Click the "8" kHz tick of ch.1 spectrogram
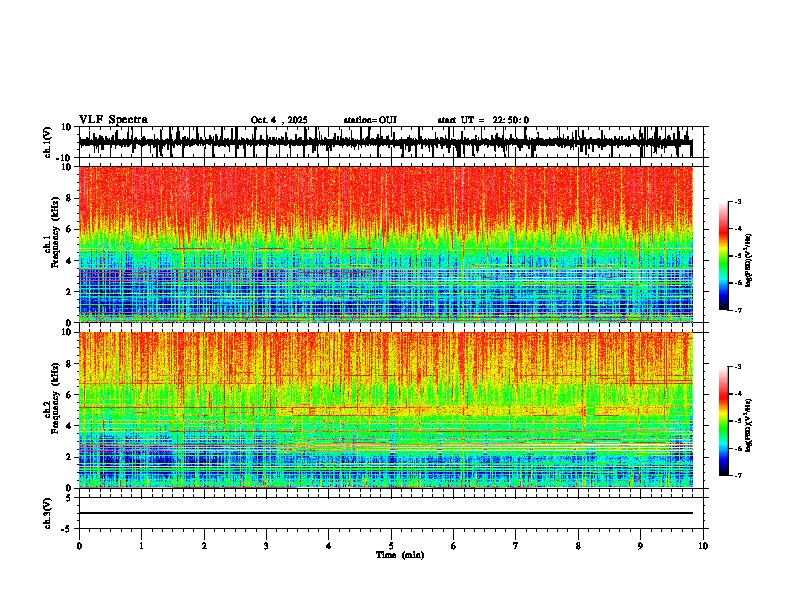 pos(70,198)
